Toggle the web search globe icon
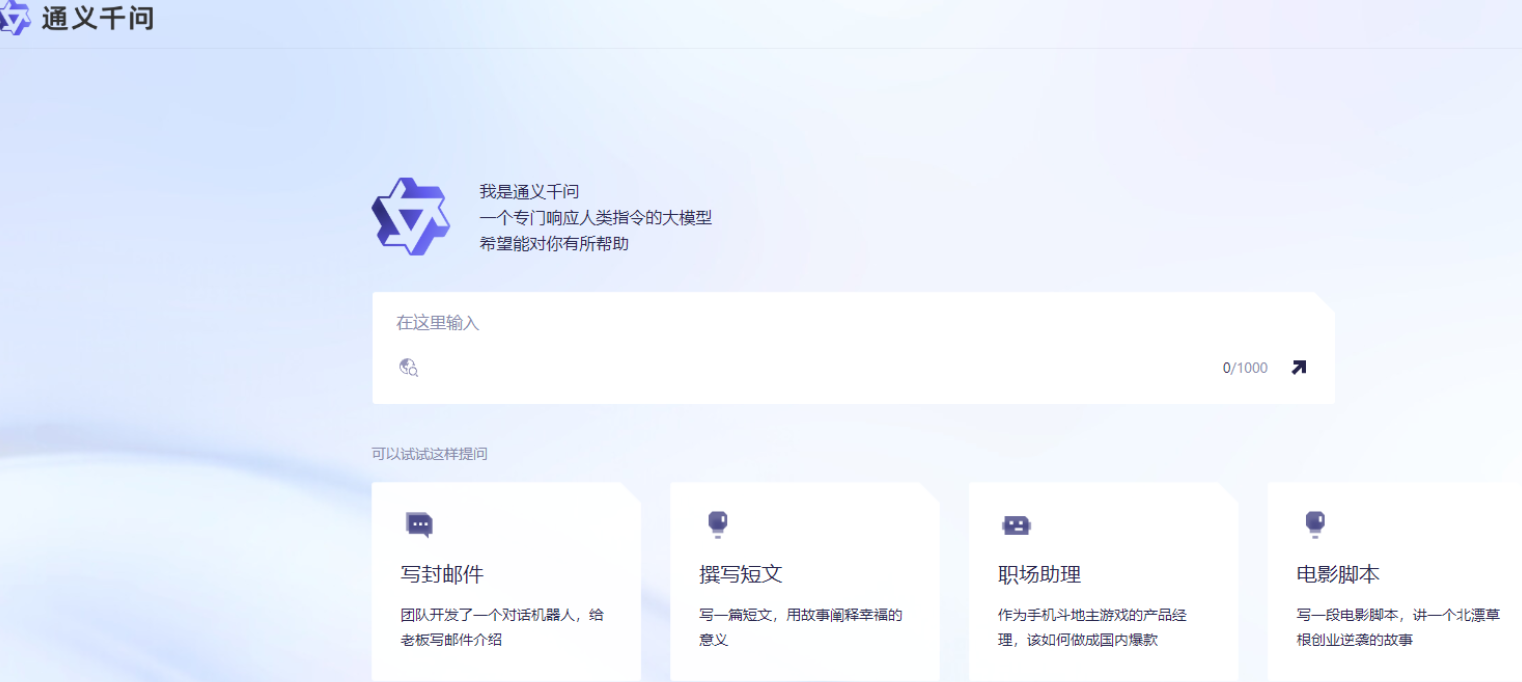This screenshot has height=682, width=1522. click(408, 367)
